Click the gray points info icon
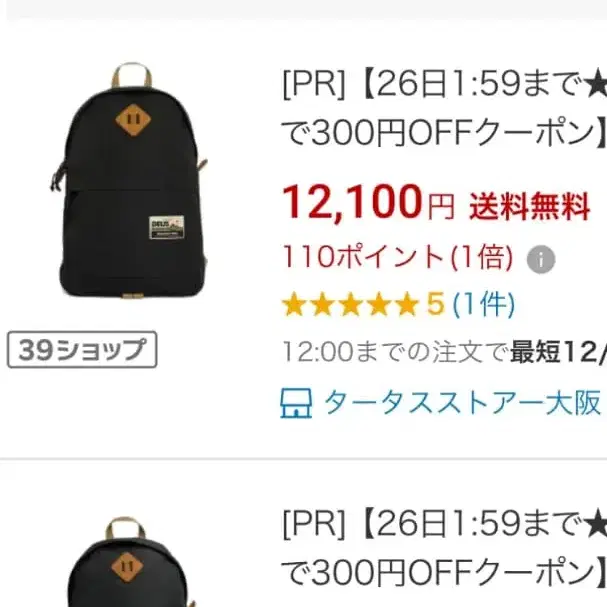 [x=541, y=259]
